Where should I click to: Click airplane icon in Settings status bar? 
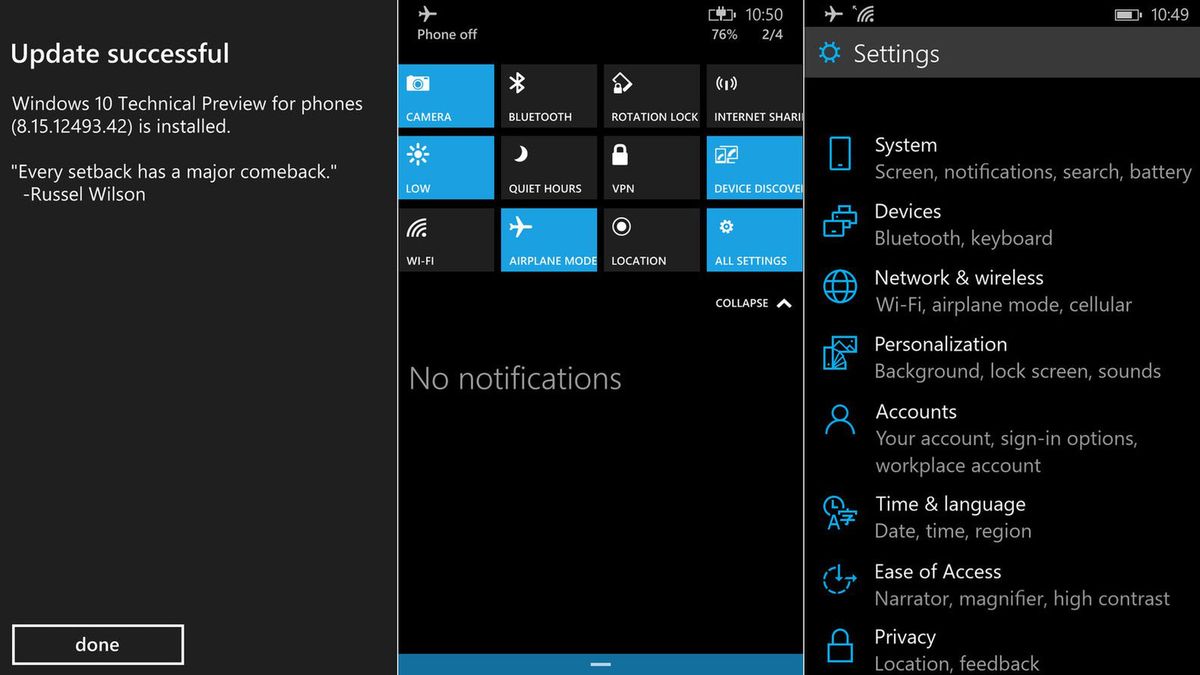833,14
